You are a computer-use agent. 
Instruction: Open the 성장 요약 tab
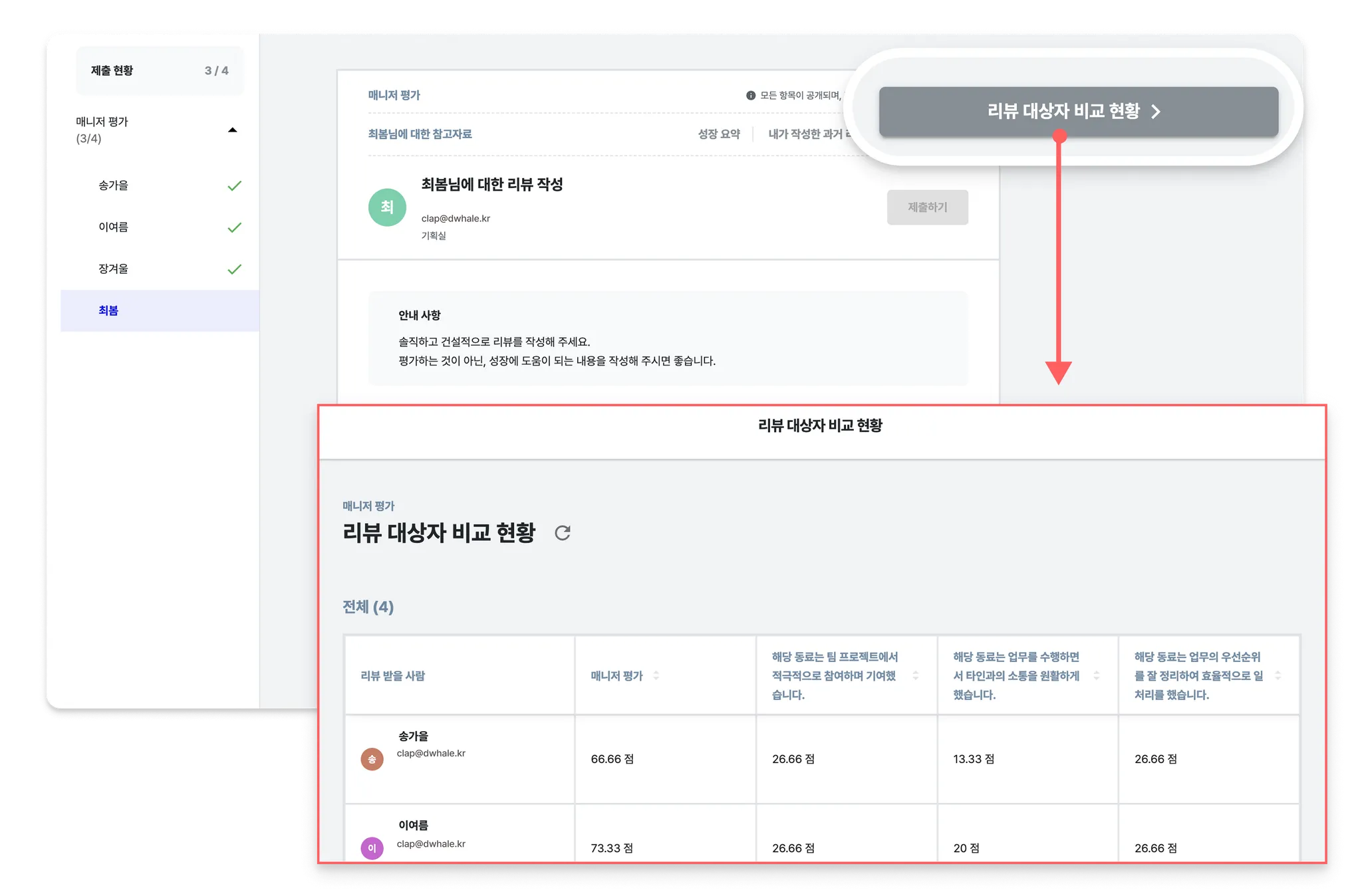tap(719, 134)
